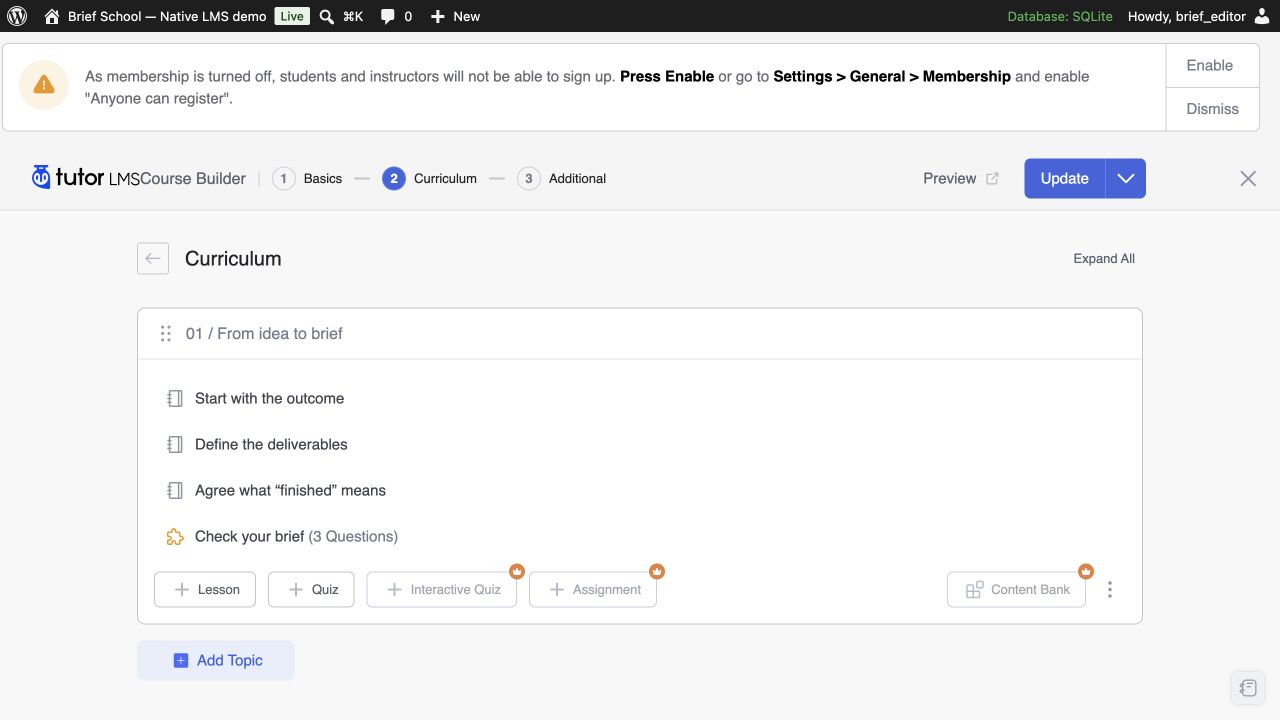The height and width of the screenshot is (720, 1280).
Task: Click the lesson icon for Define the deliverables
Action: (x=175, y=444)
